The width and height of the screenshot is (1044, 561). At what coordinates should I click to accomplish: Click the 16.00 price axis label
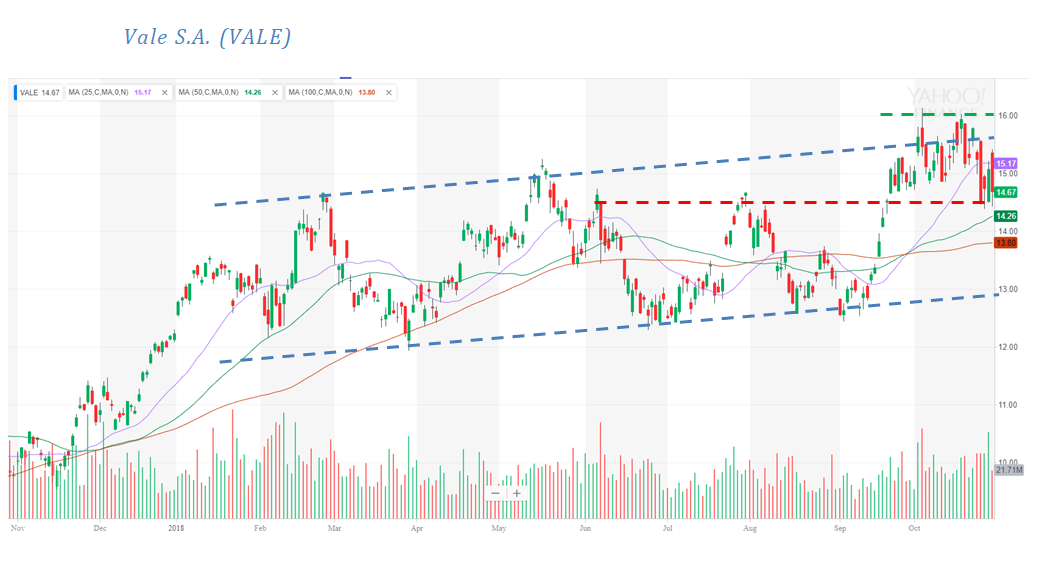1007,115
